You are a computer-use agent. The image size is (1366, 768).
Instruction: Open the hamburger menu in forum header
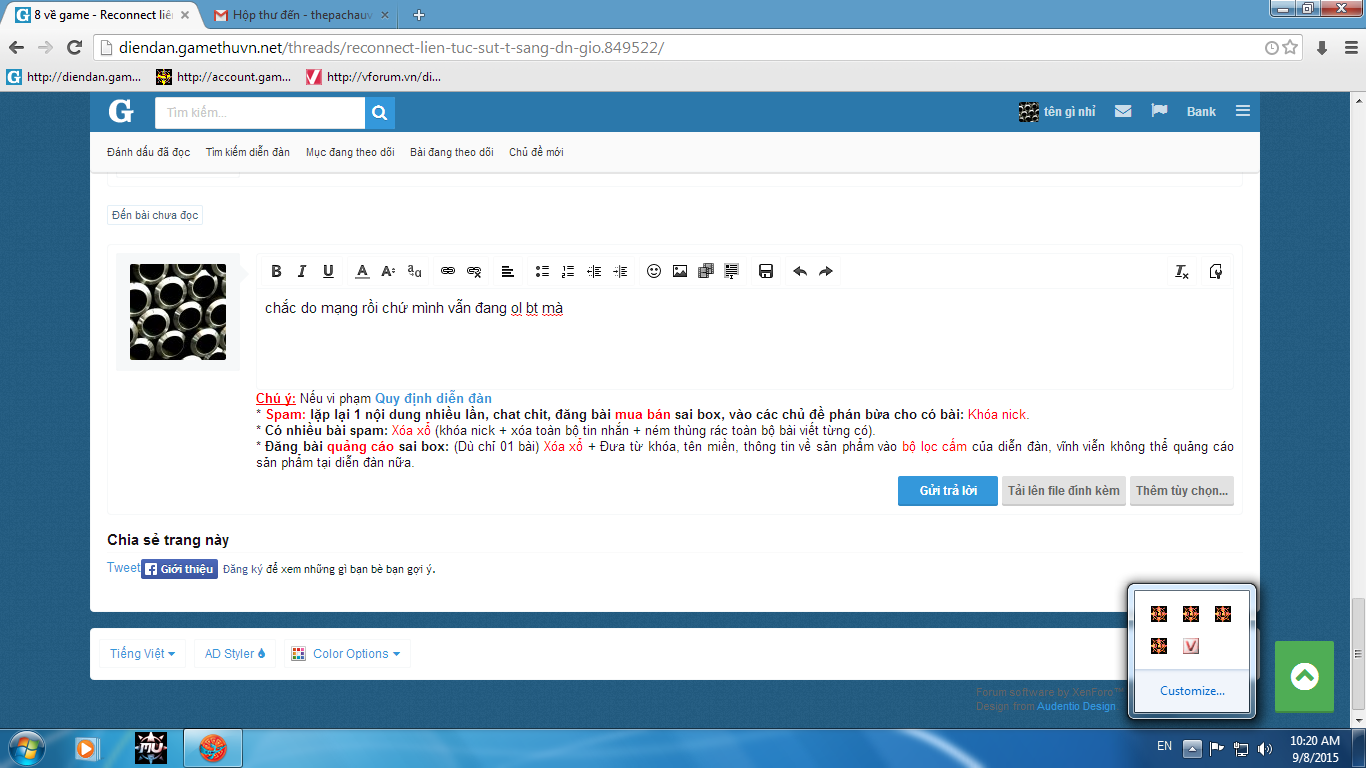(1243, 111)
